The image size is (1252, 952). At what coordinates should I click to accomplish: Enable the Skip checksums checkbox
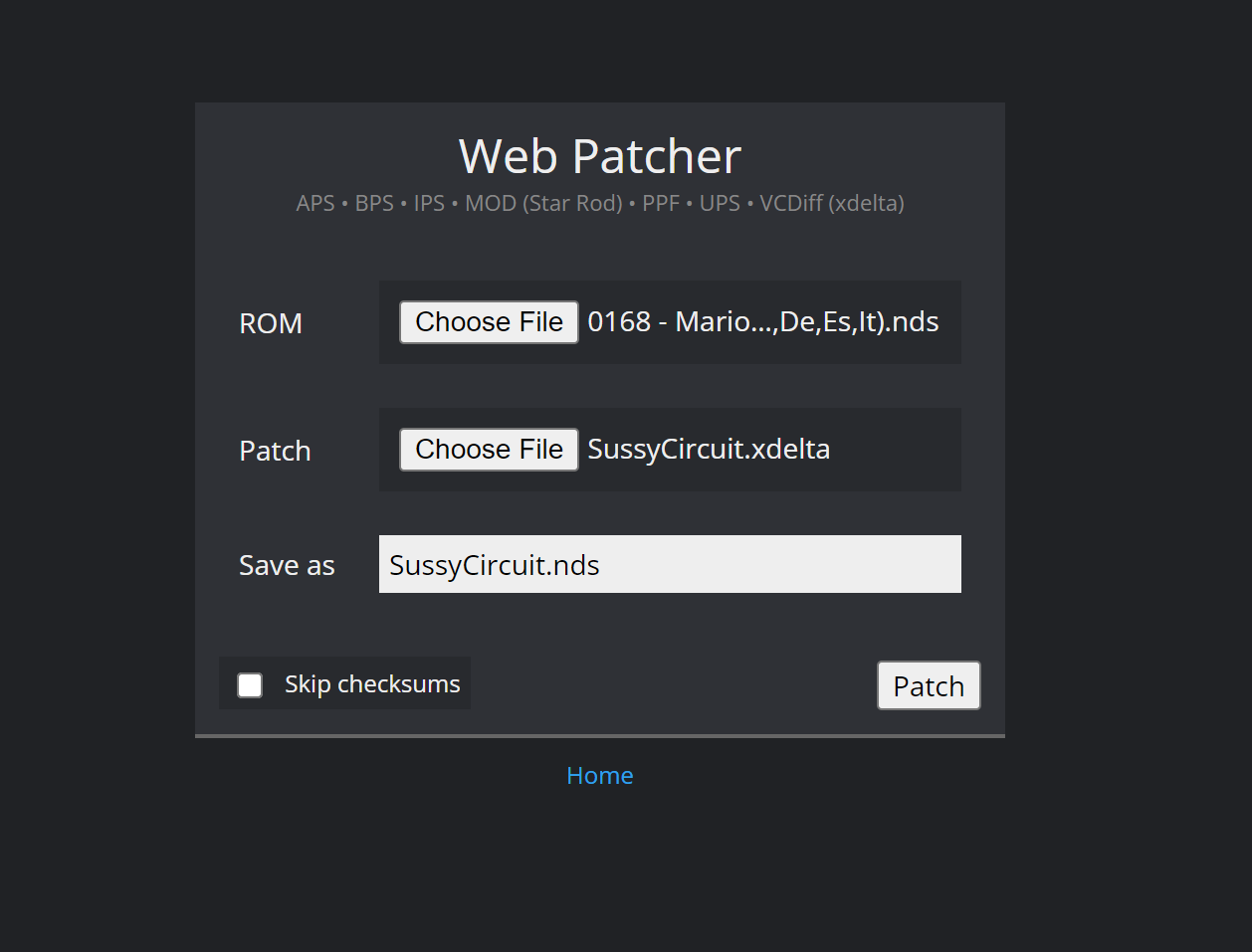[x=250, y=684]
